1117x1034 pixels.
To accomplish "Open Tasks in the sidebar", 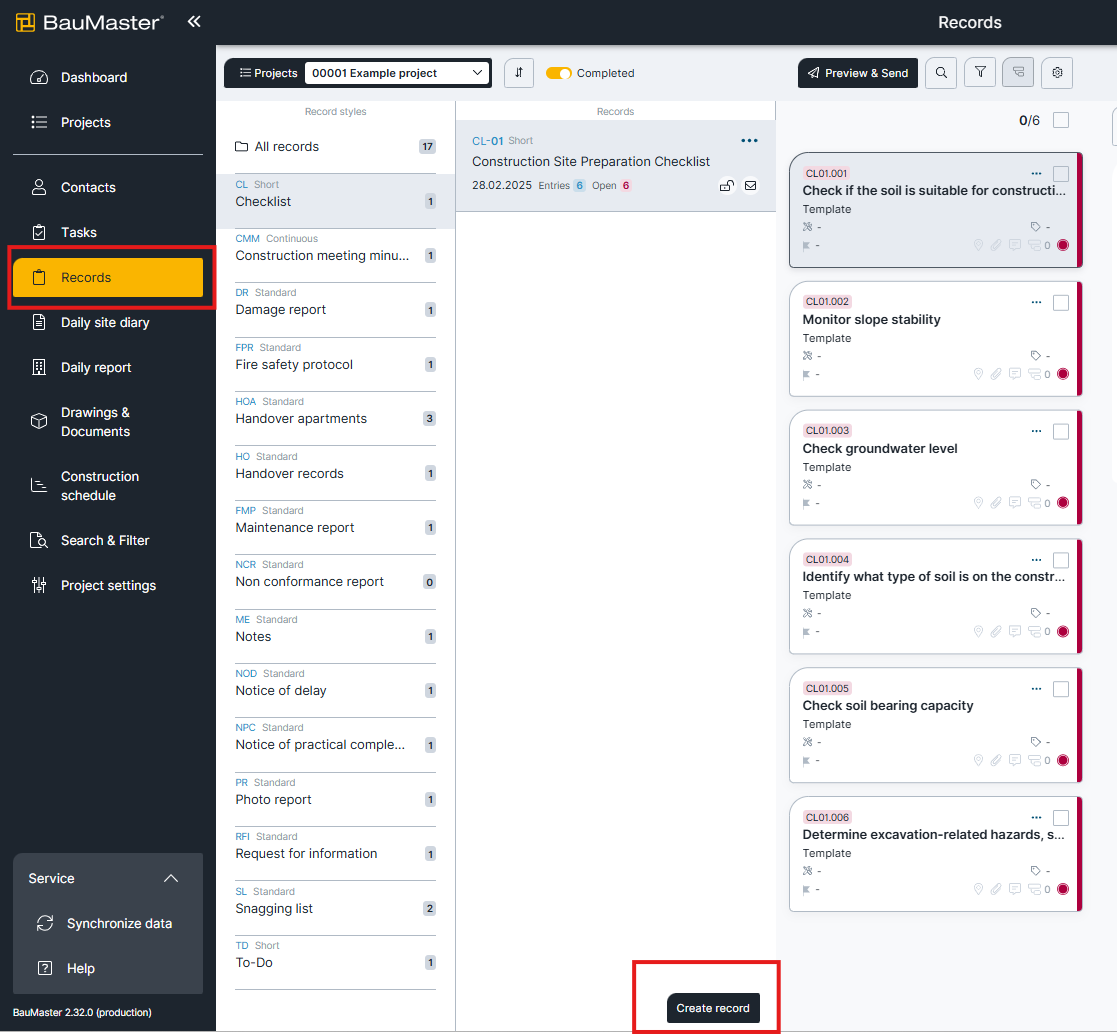I will tap(108, 232).
